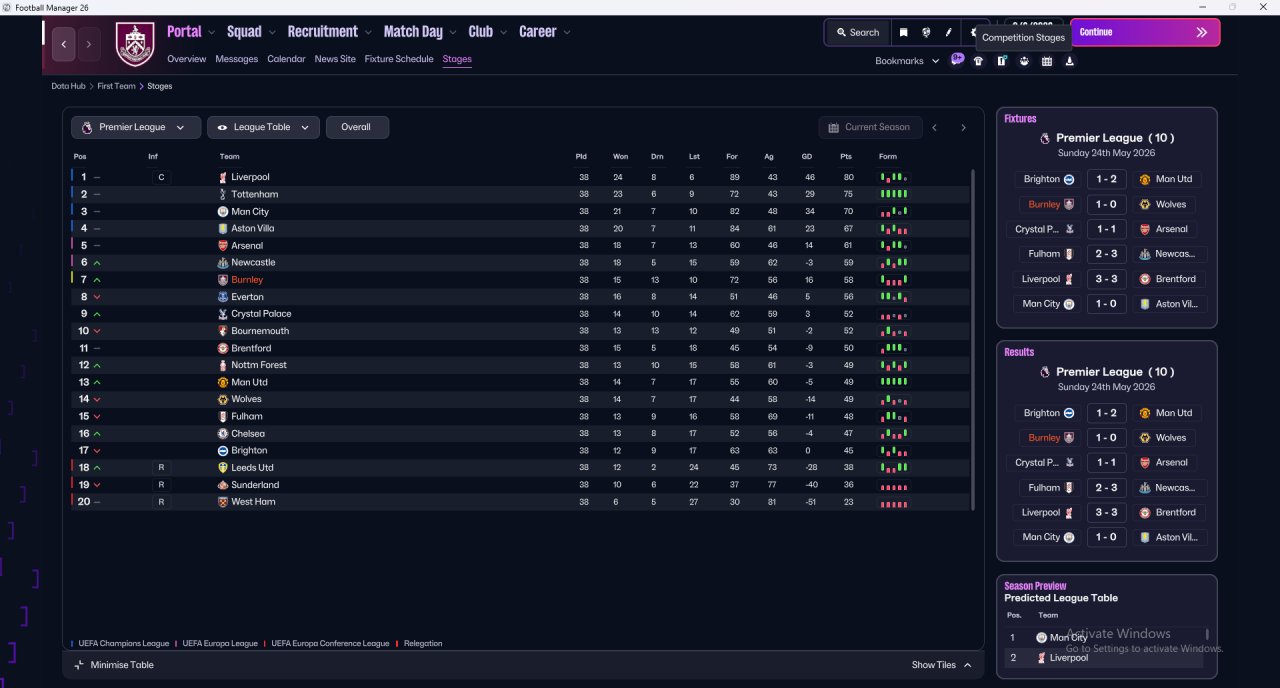
Task: Expand the Career menu chevron
Action: pyautogui.click(x=567, y=32)
